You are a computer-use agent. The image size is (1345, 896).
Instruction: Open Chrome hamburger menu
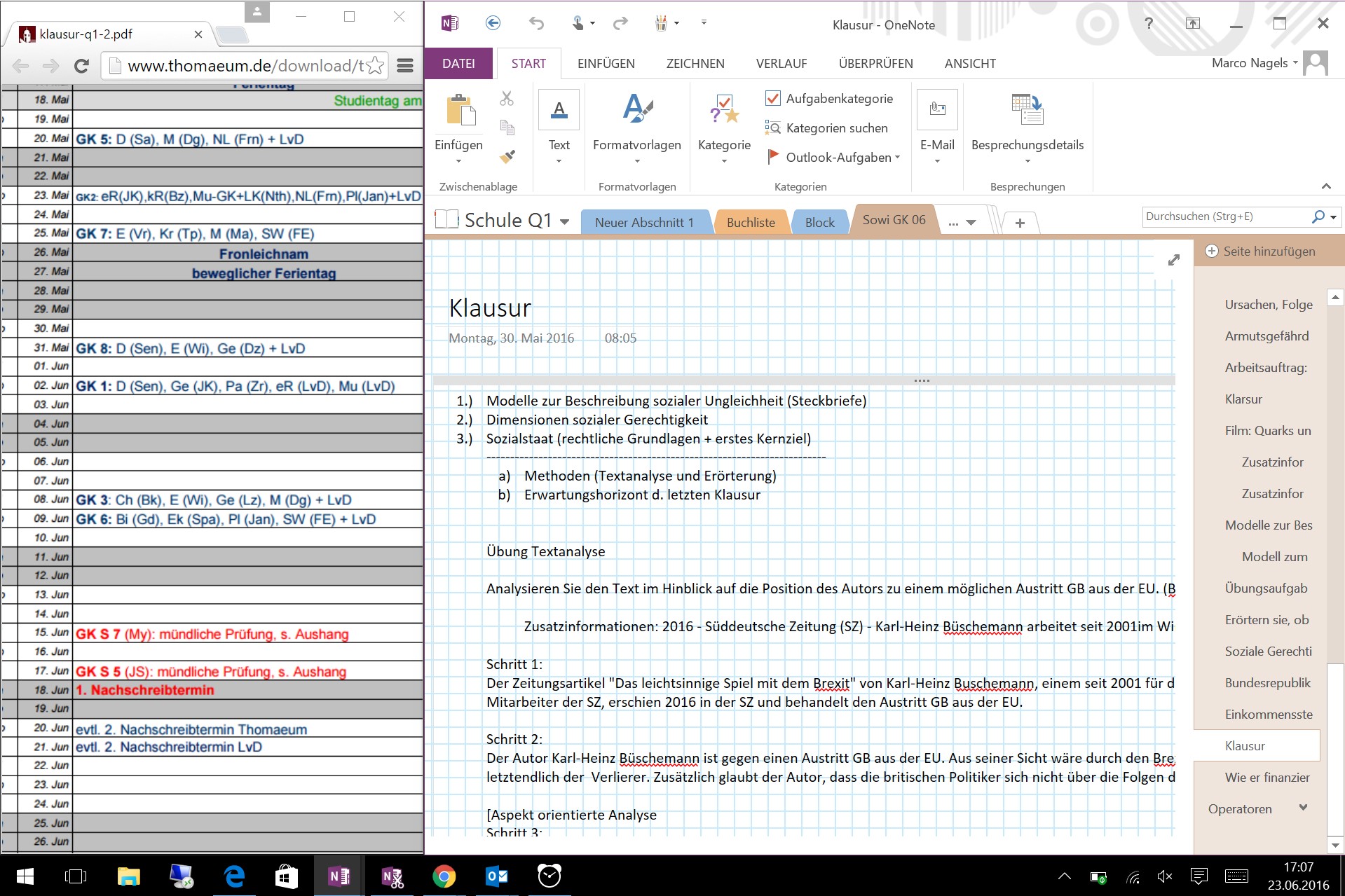(x=405, y=66)
